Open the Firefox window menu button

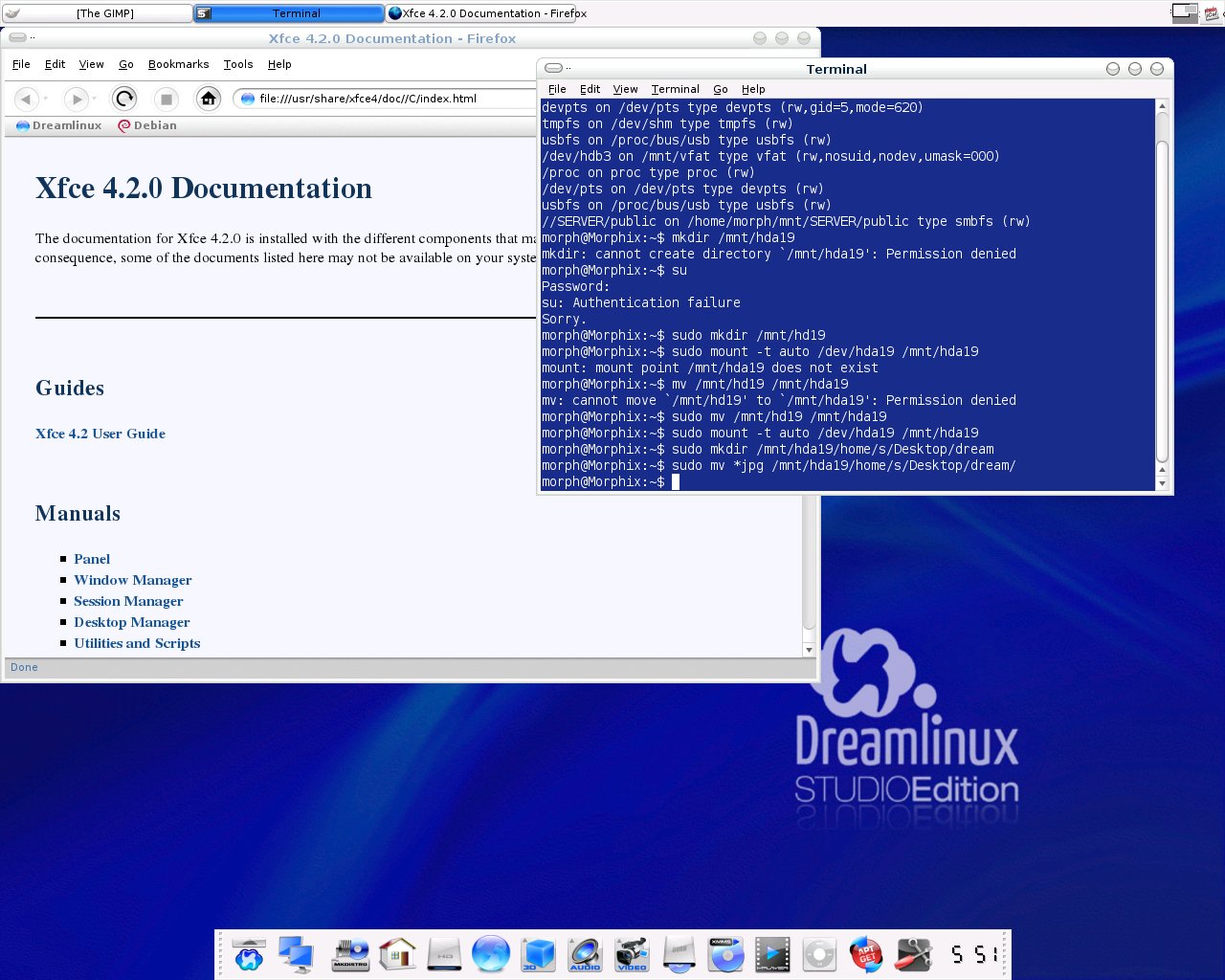(17, 37)
